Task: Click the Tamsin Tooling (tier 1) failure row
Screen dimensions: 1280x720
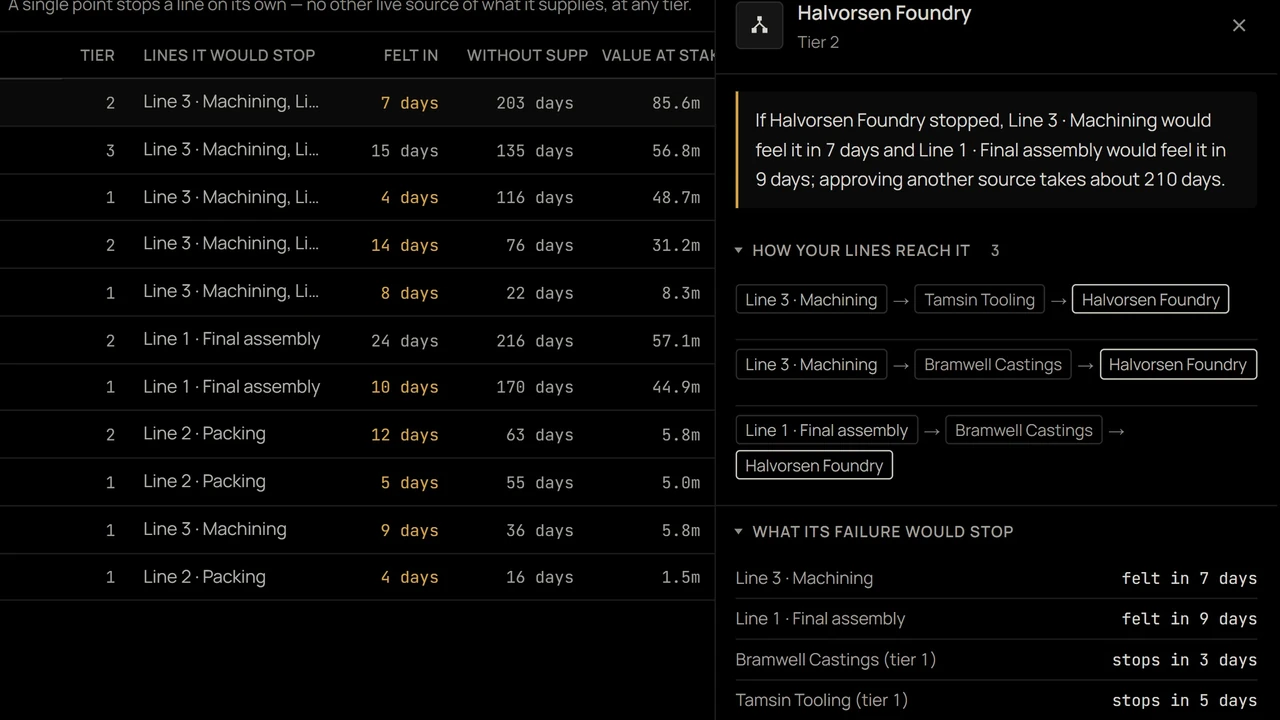Action: (x=996, y=700)
